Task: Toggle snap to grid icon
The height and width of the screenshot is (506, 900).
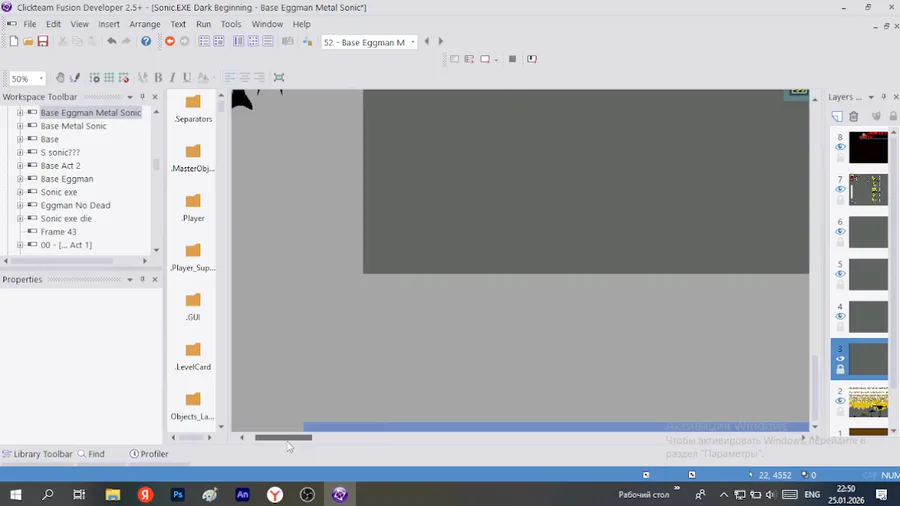Action: tap(123, 77)
